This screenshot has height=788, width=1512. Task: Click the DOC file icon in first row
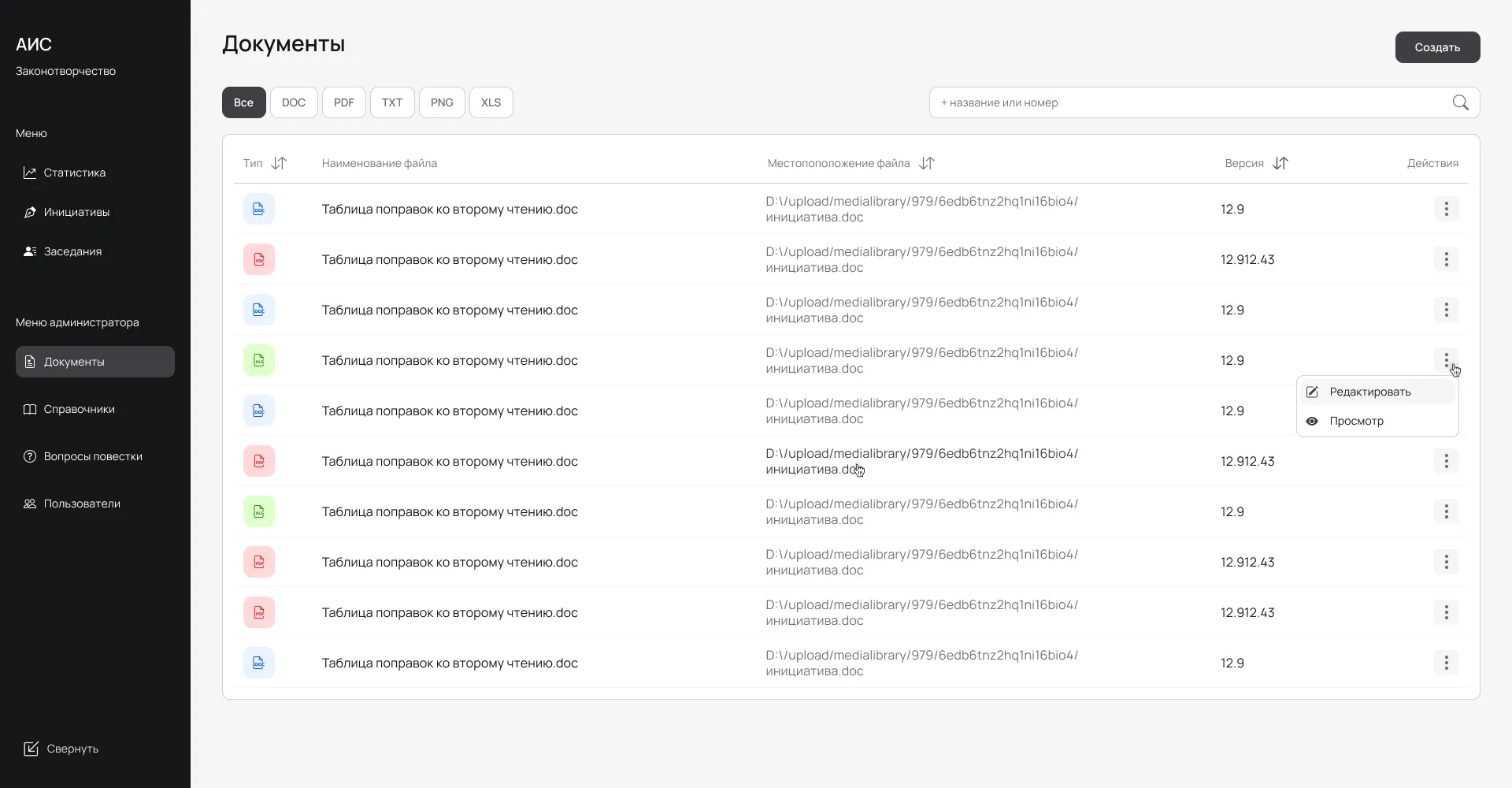pos(258,209)
